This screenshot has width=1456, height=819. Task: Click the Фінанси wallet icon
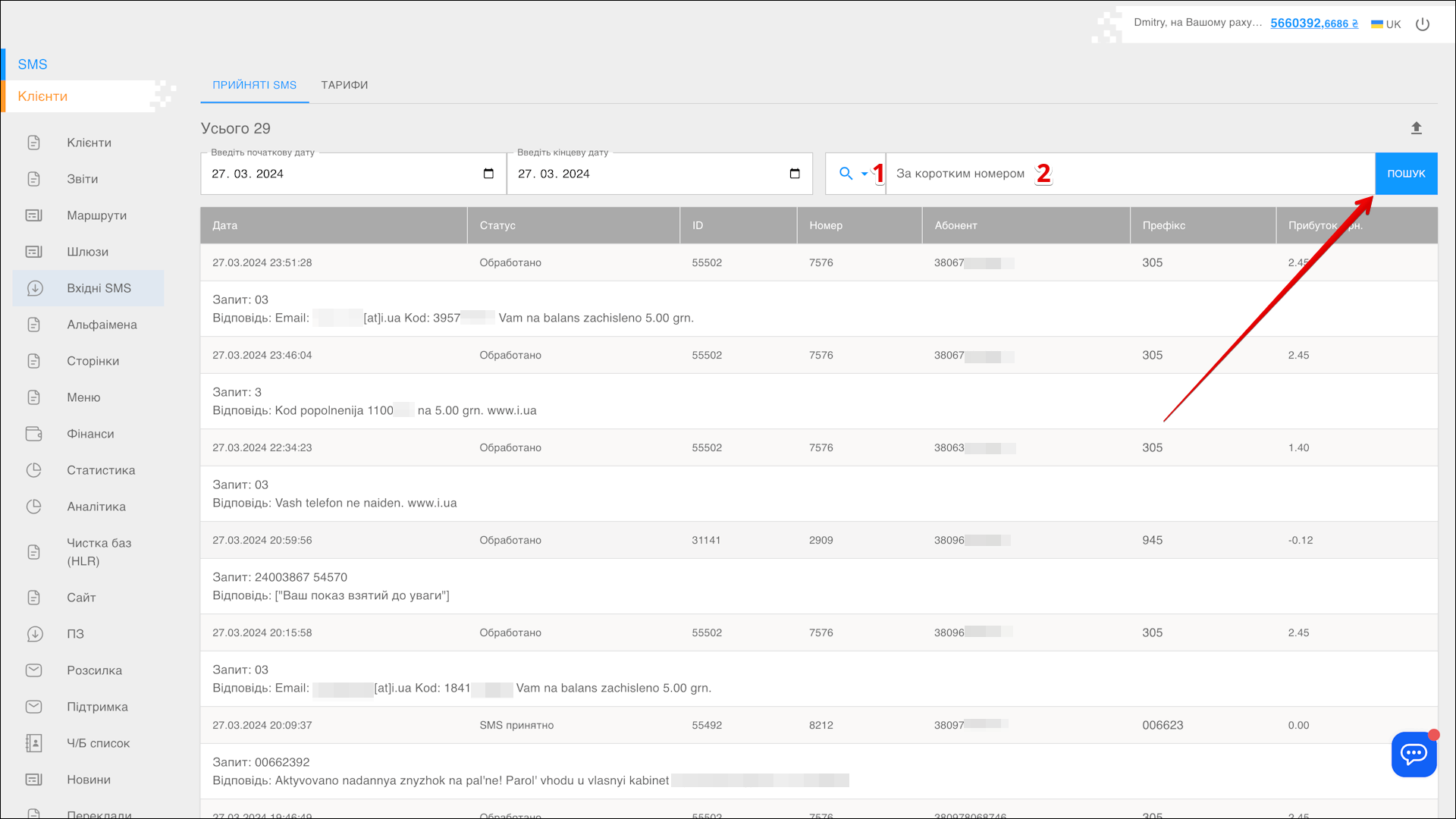[x=34, y=434]
